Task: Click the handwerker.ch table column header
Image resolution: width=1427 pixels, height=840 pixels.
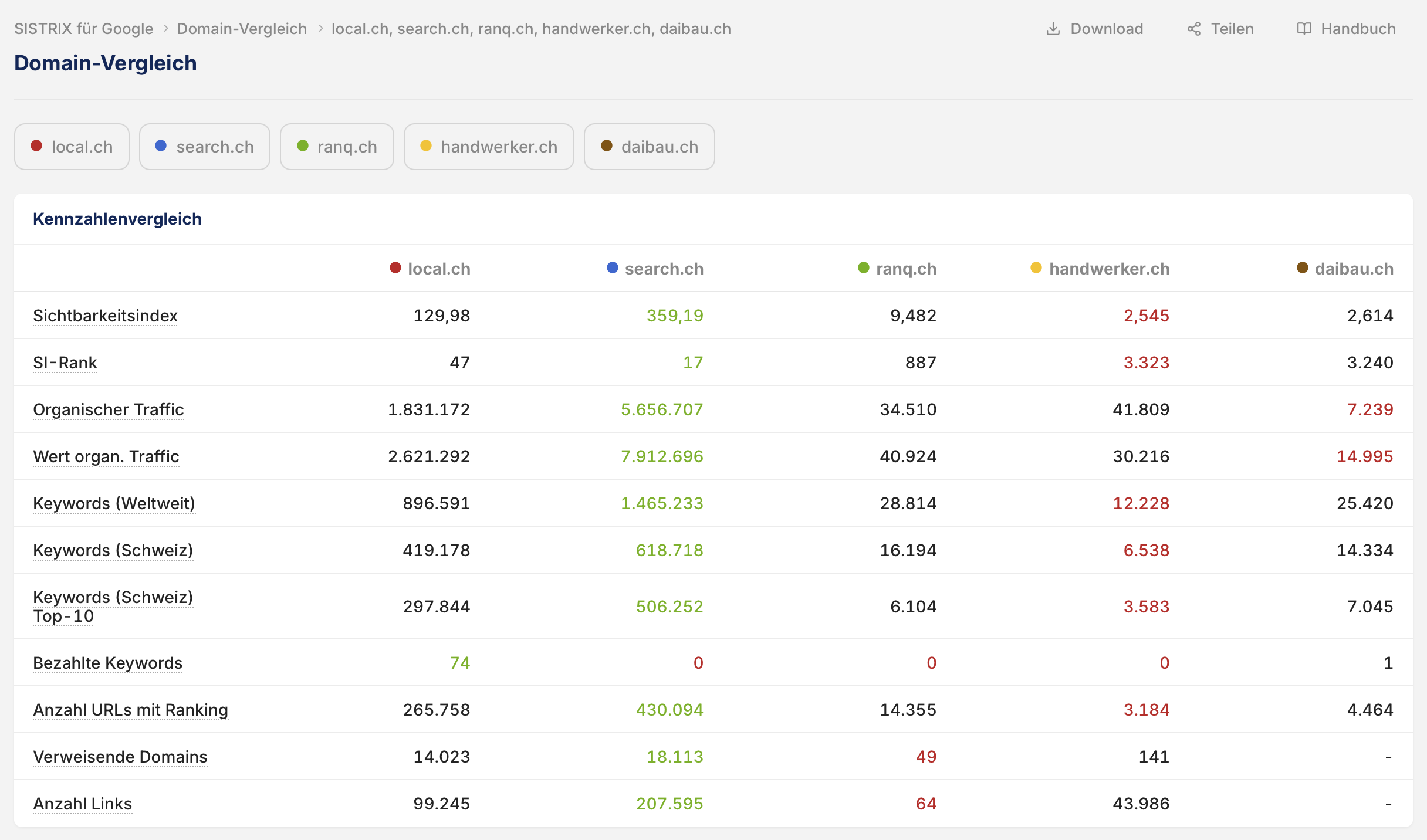Action: [x=1100, y=269]
